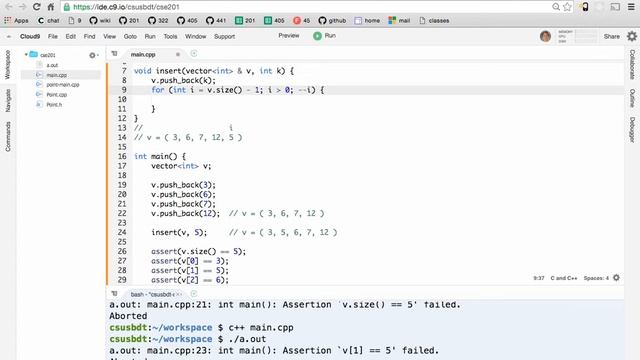The image size is (640, 360).
Task: Click into the terminal output area
Action: coord(365,330)
